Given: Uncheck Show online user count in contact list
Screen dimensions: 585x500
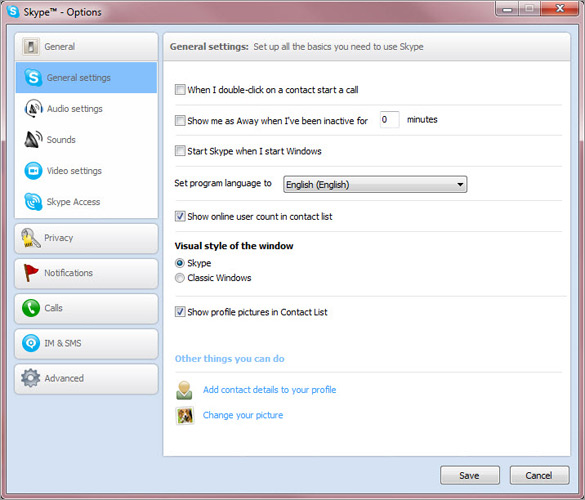Looking at the screenshot, I should pos(180,216).
